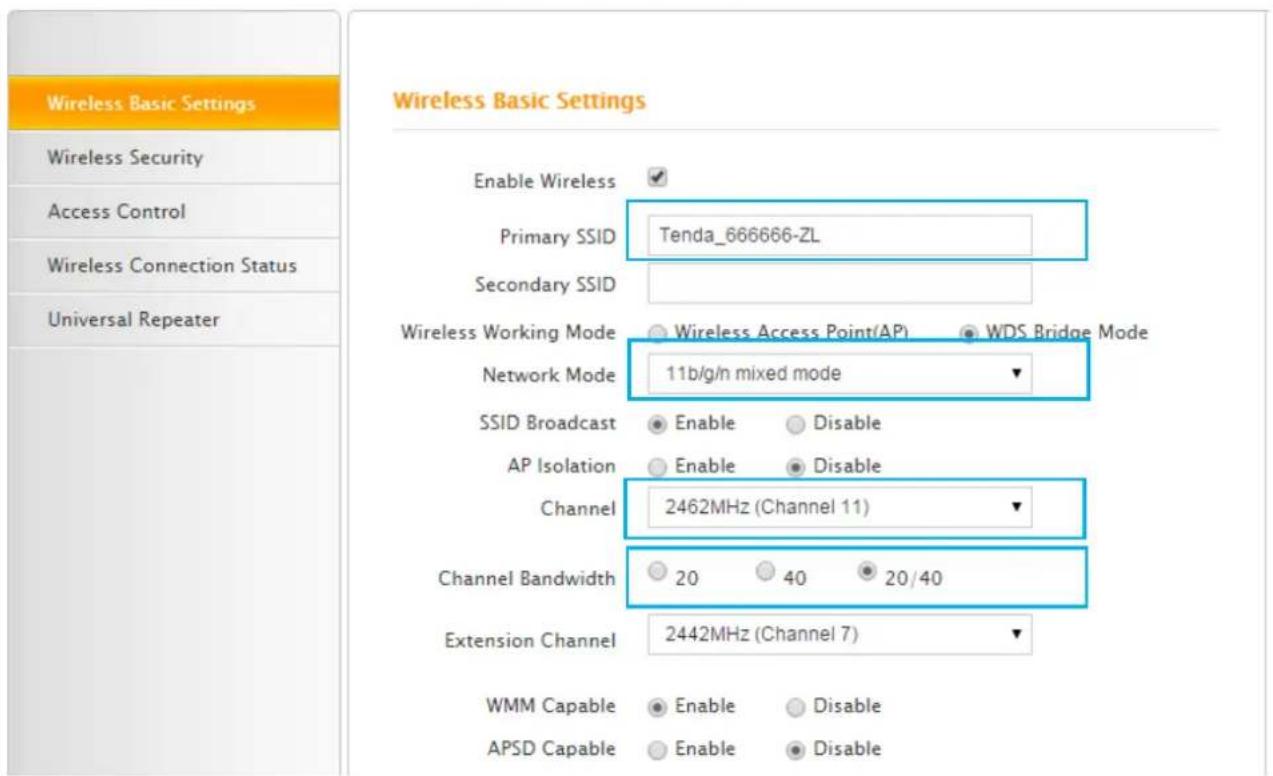This screenshot has width=1273, height=776.
Task: Set APSD Capable to Enable
Action: click(x=657, y=749)
